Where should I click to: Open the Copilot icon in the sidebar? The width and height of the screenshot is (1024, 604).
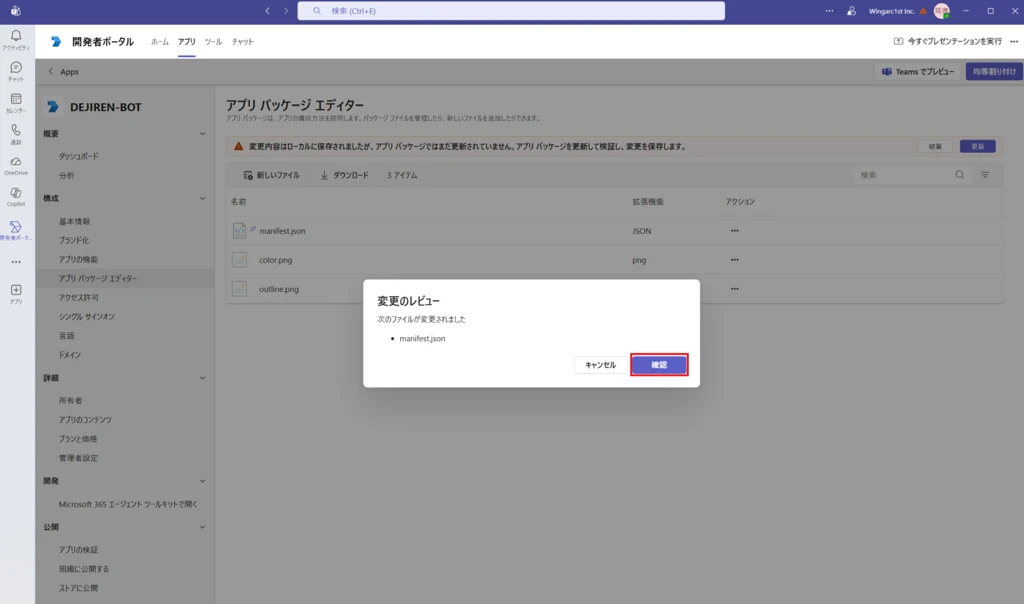point(16,194)
